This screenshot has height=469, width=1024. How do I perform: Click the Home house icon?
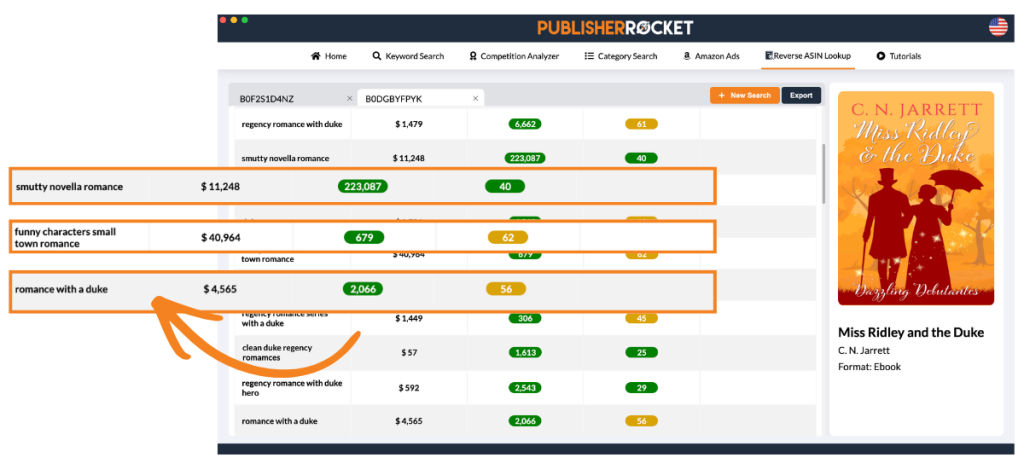tap(316, 56)
